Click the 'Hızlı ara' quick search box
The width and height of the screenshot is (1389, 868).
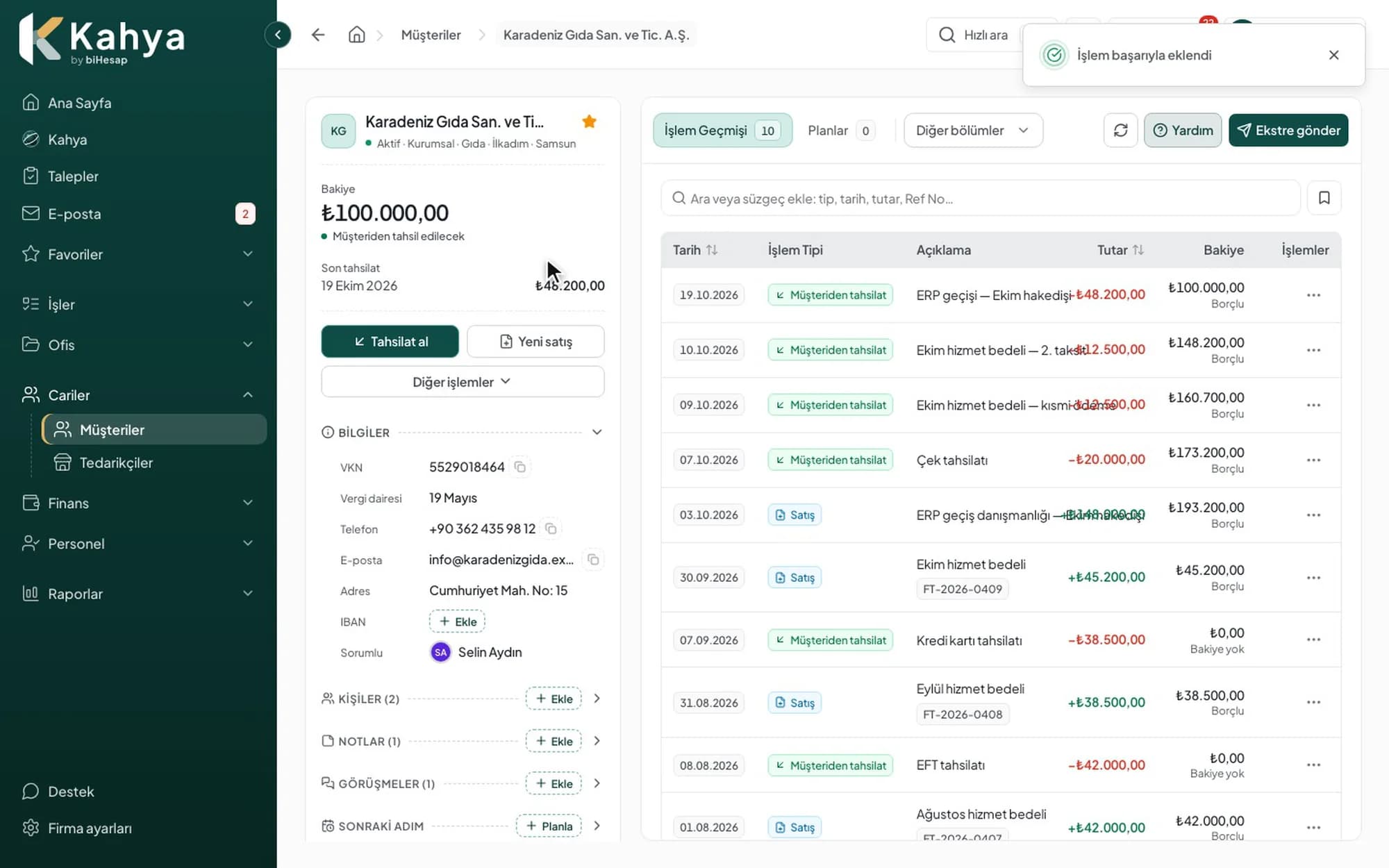pos(976,35)
